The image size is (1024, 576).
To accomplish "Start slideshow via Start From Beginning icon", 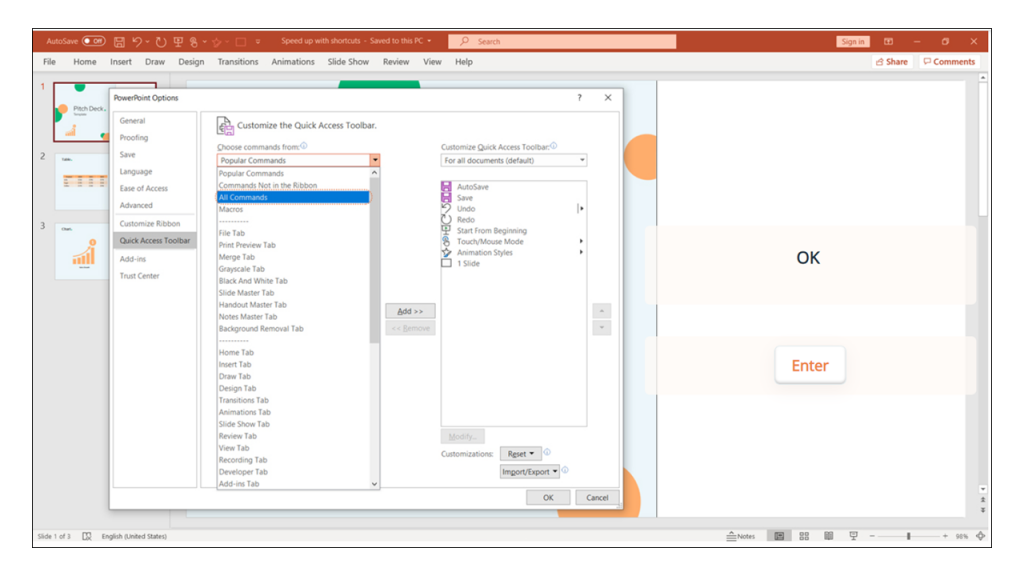I will [176, 41].
